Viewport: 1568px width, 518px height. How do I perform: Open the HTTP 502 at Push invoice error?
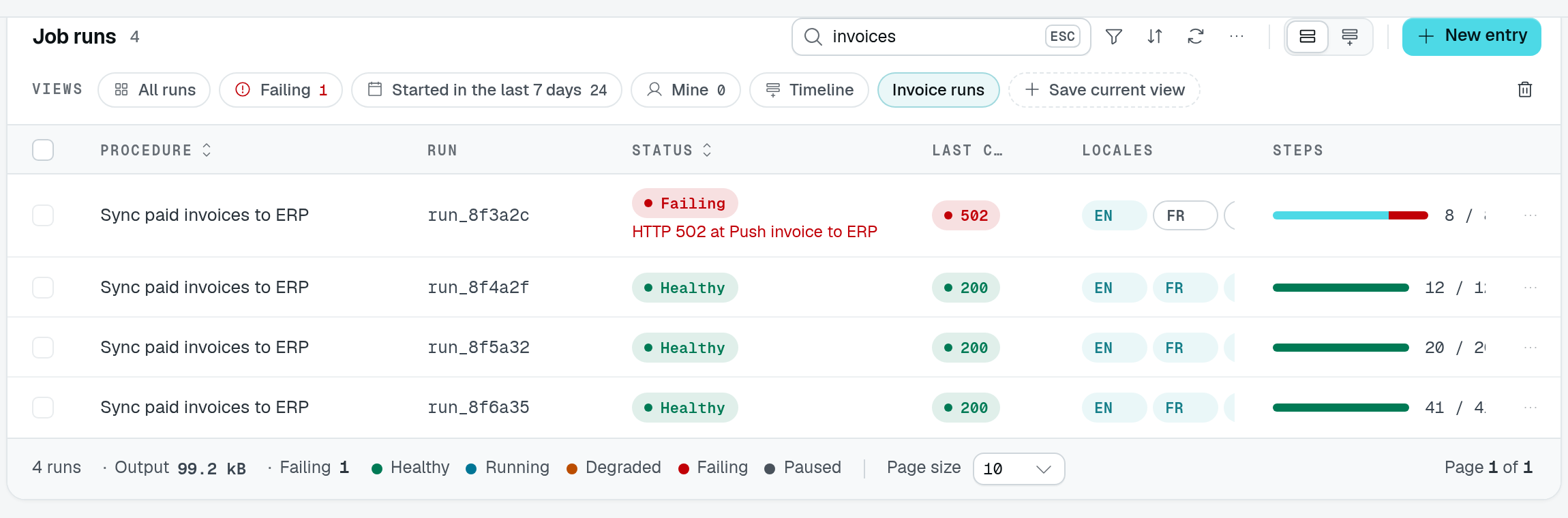[755, 232]
